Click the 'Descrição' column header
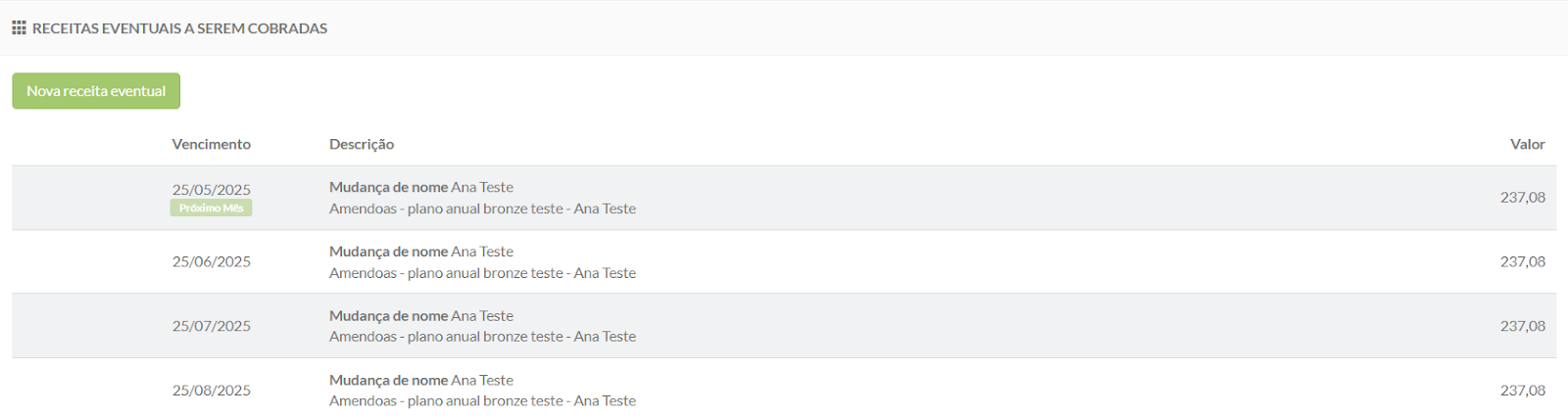Screen dimensions: 1568x416 [362, 144]
